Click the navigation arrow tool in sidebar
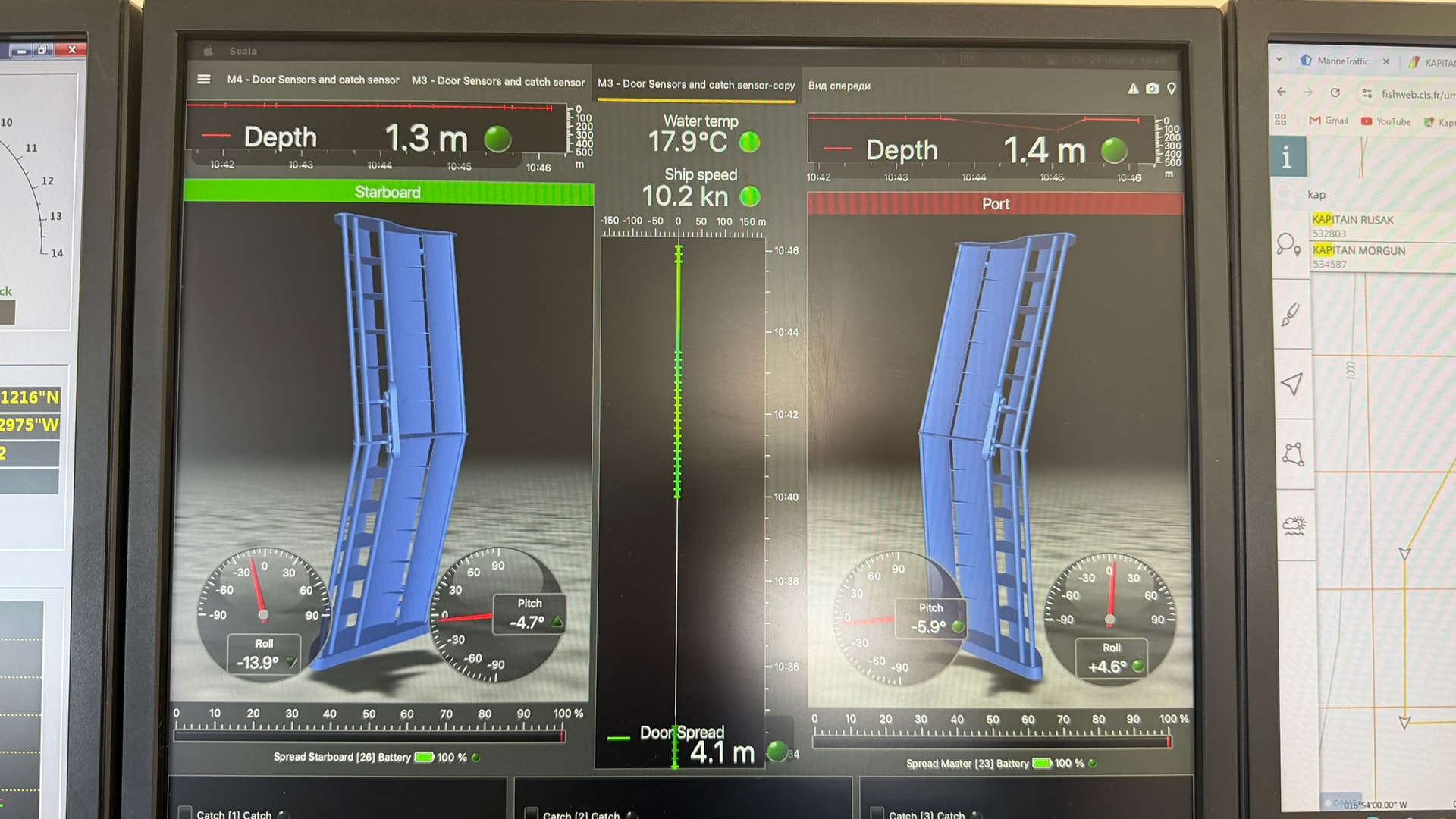The image size is (1456, 819). coord(1291,384)
